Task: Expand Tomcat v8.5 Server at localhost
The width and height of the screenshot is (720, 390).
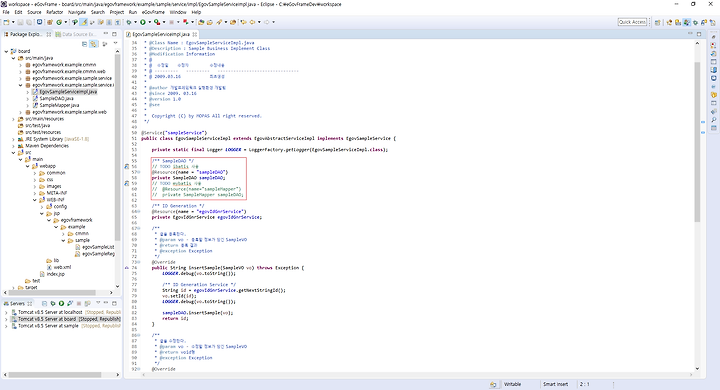Action: point(6,312)
